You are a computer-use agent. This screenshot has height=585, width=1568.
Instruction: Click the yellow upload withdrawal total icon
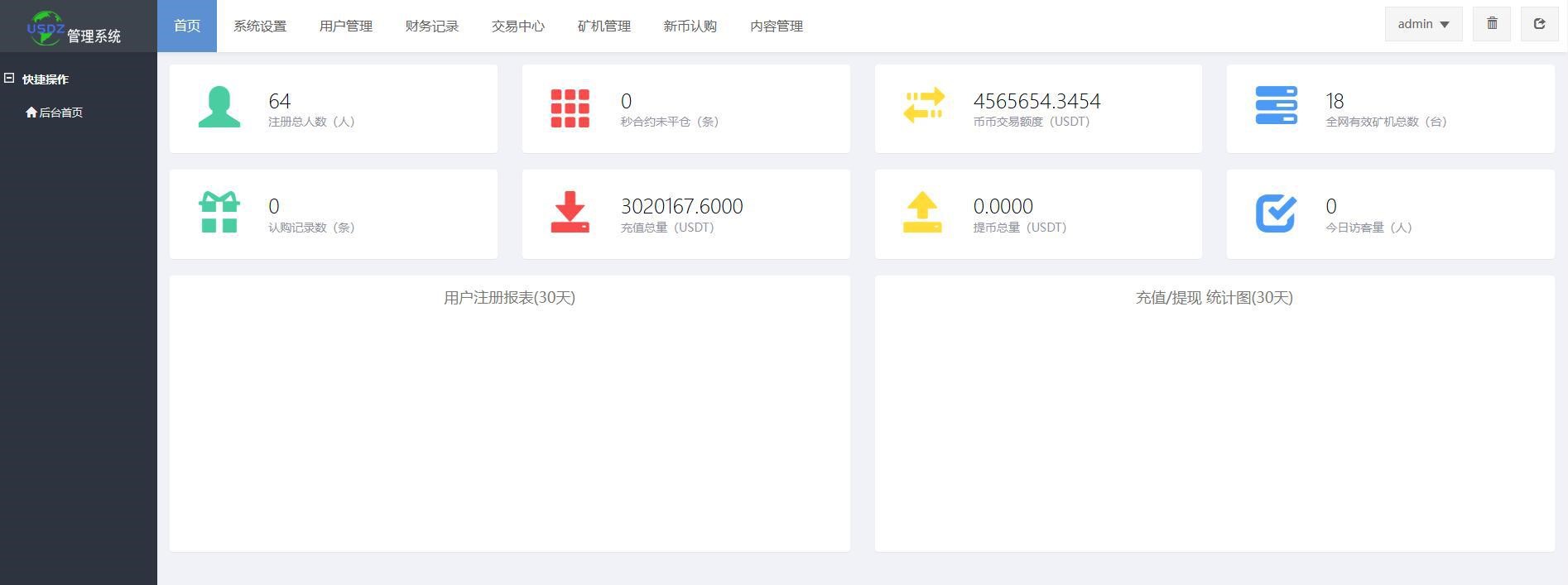922,213
